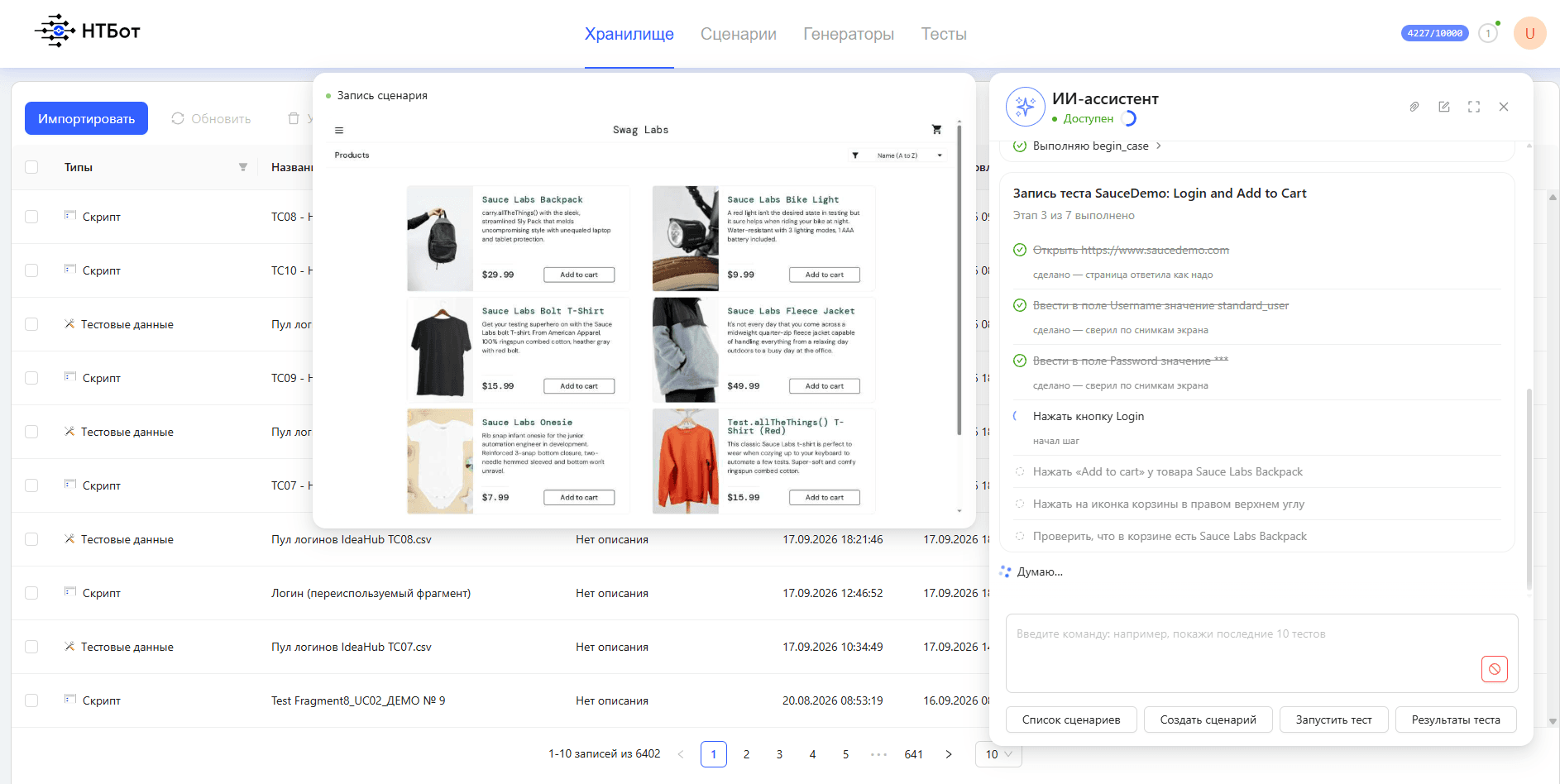Viewport: 1560px width, 784px height.
Task: Click the page scrollbar down arrow
Action: coord(1553,721)
